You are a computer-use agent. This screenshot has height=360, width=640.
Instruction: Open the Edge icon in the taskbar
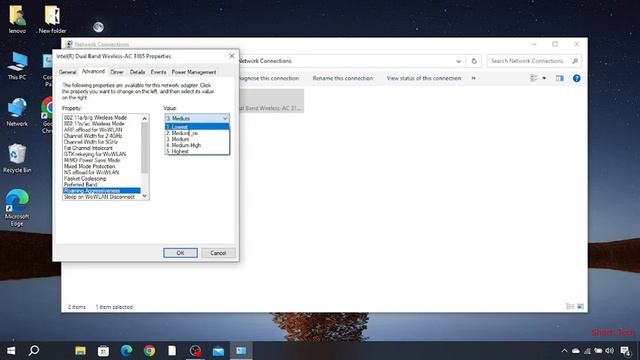coord(127,351)
